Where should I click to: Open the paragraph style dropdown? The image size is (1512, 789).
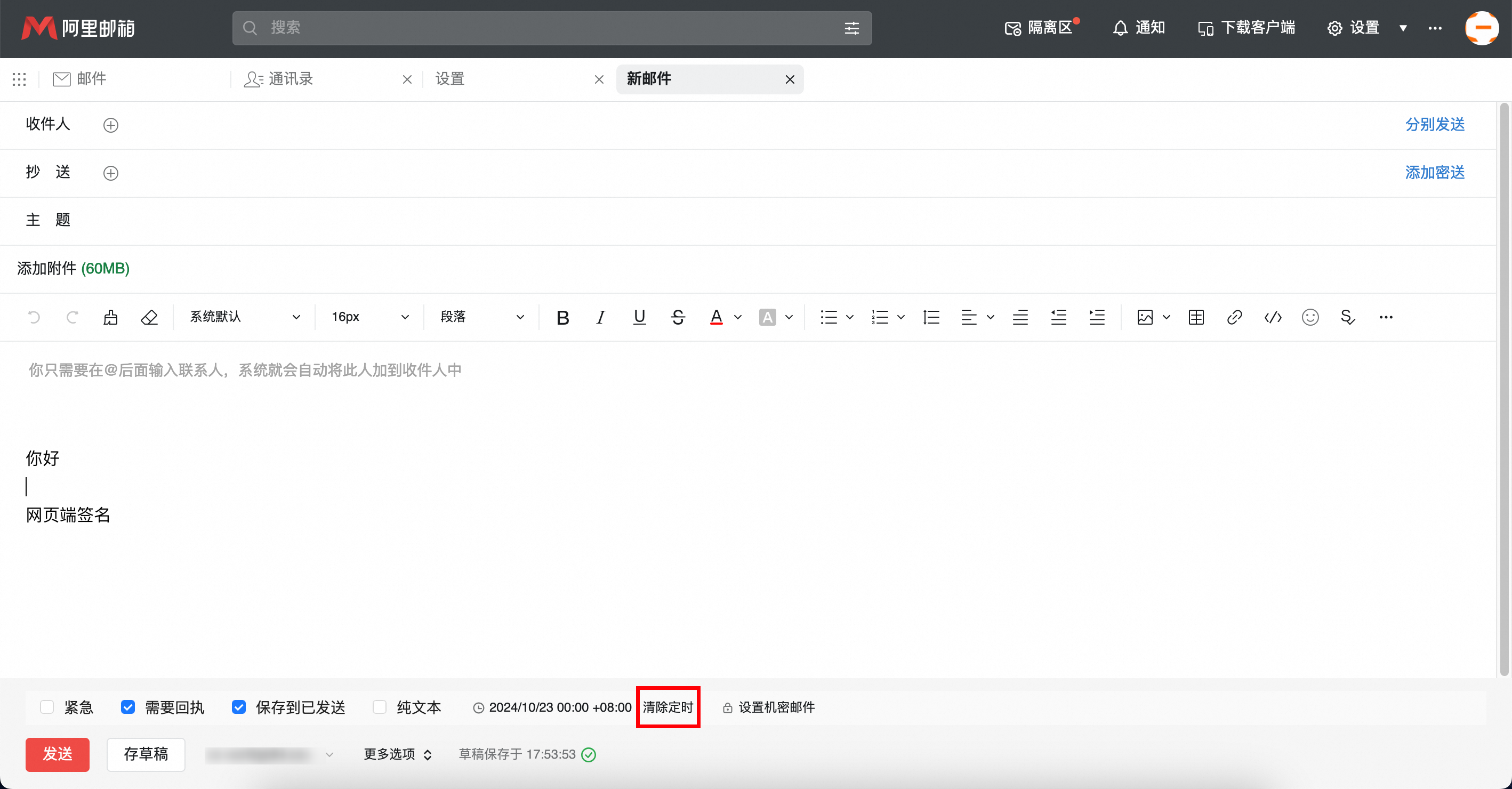point(479,317)
